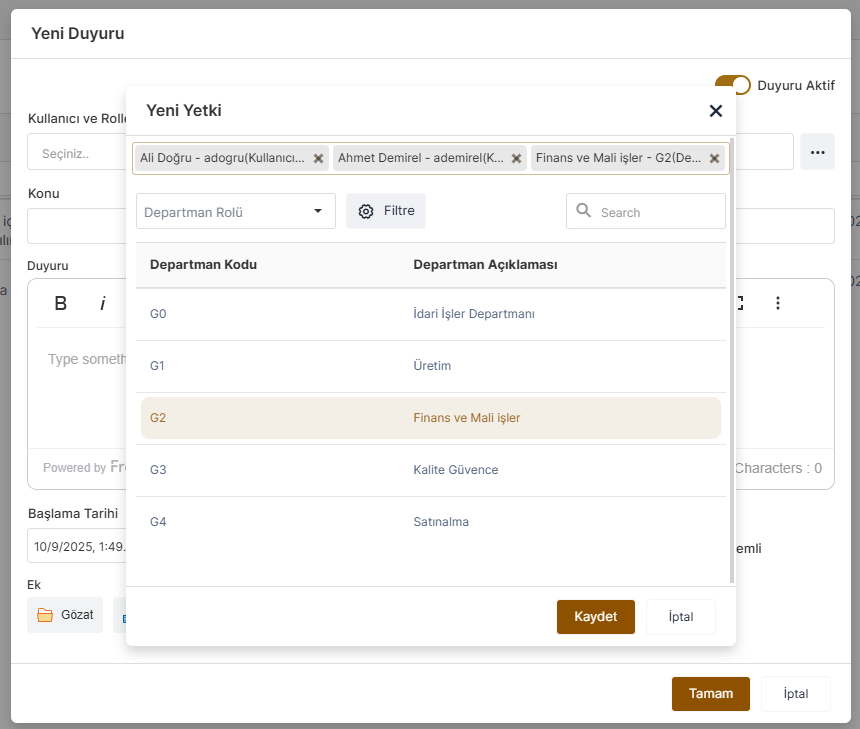Open the editor's vertical more-options menu
The image size is (860, 729).
pos(778,303)
